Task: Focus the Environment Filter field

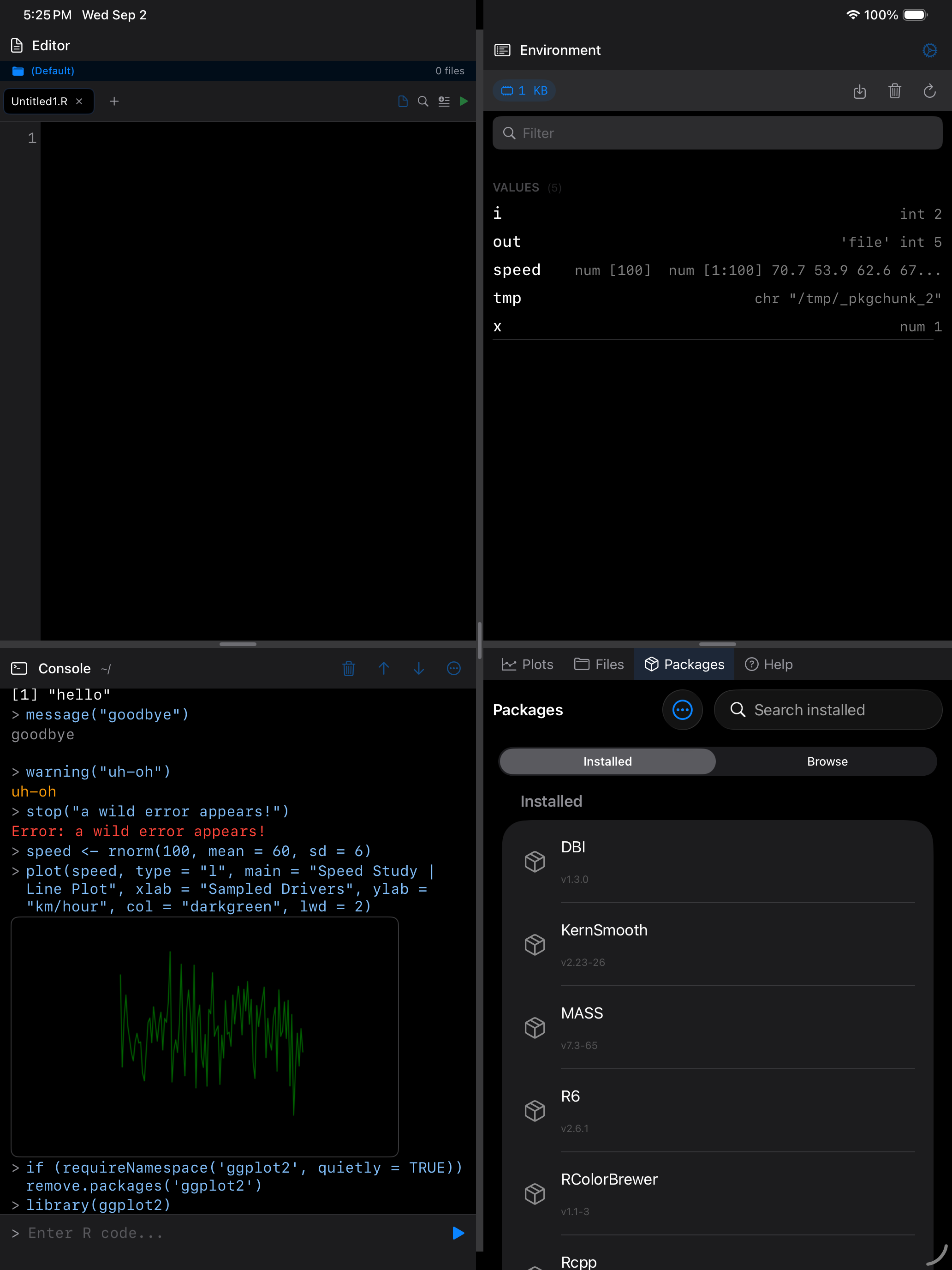Action: pos(717,133)
